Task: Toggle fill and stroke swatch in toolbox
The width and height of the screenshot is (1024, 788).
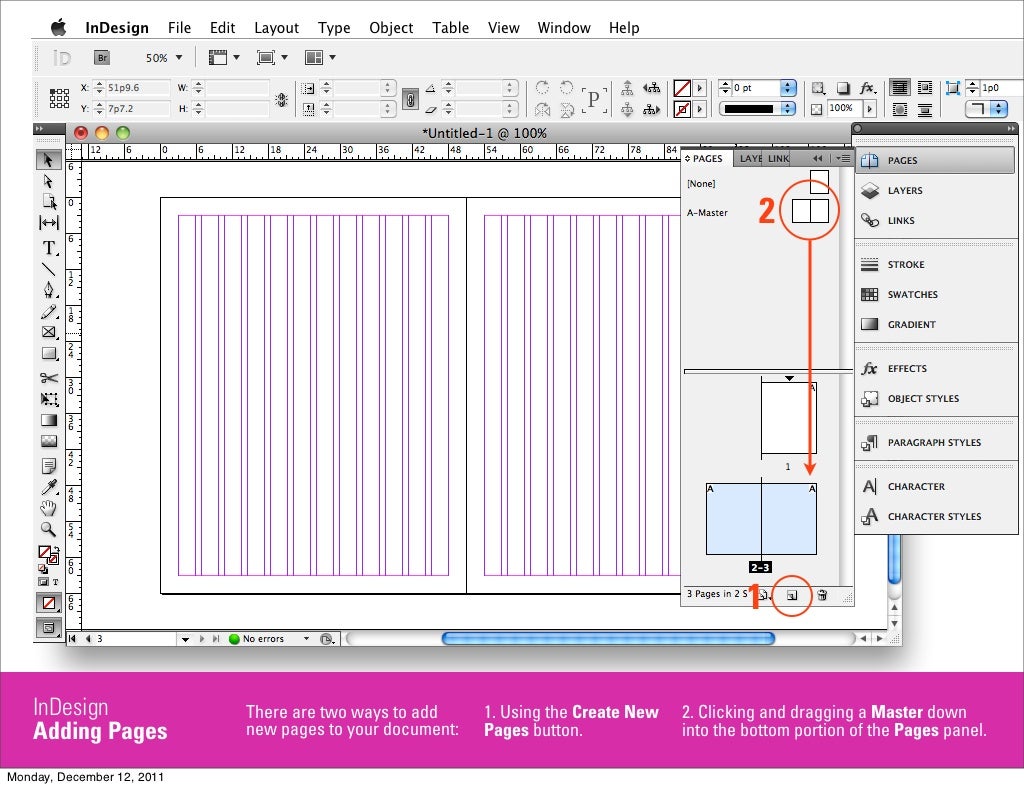Action: pyautogui.click(x=48, y=555)
